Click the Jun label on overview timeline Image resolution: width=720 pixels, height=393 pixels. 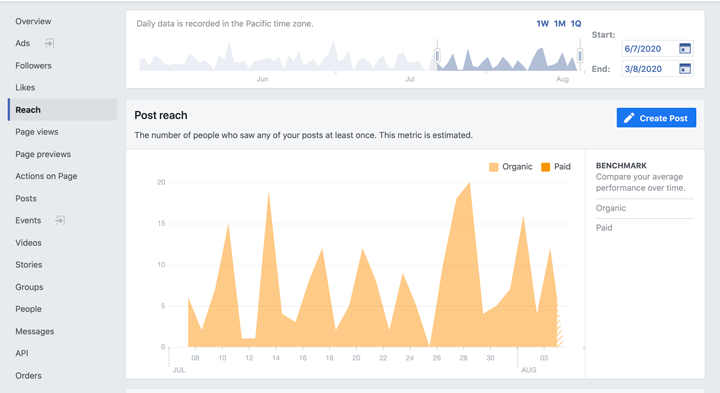(262, 79)
